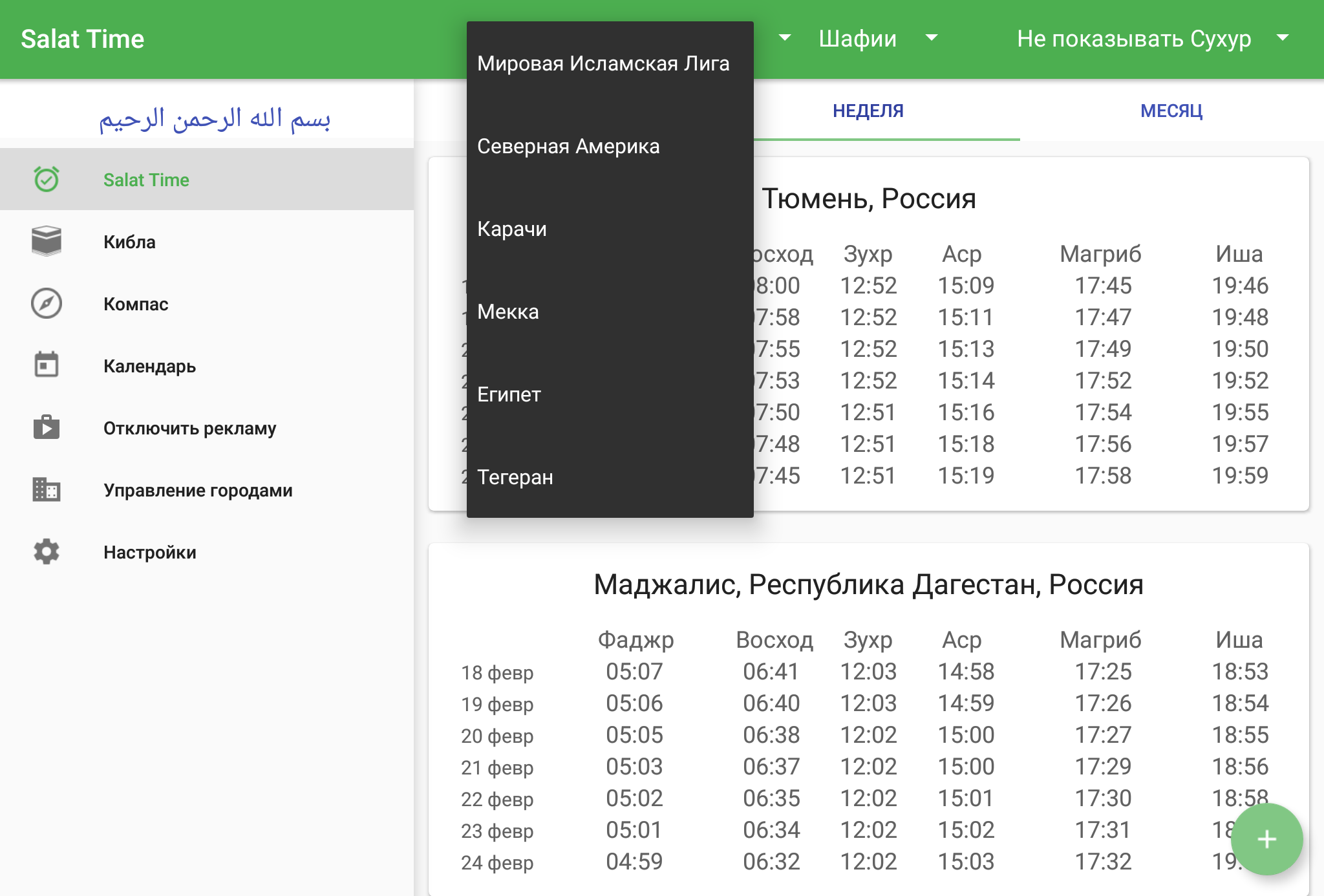The height and width of the screenshot is (896, 1324).
Task: Choose Северная Америка from the list
Action: (568, 146)
